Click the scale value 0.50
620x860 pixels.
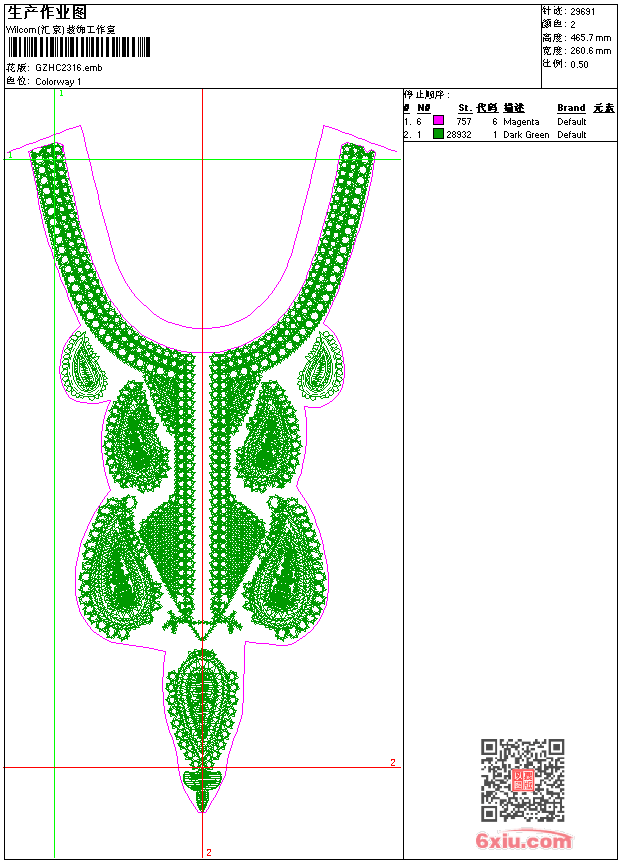tap(579, 64)
